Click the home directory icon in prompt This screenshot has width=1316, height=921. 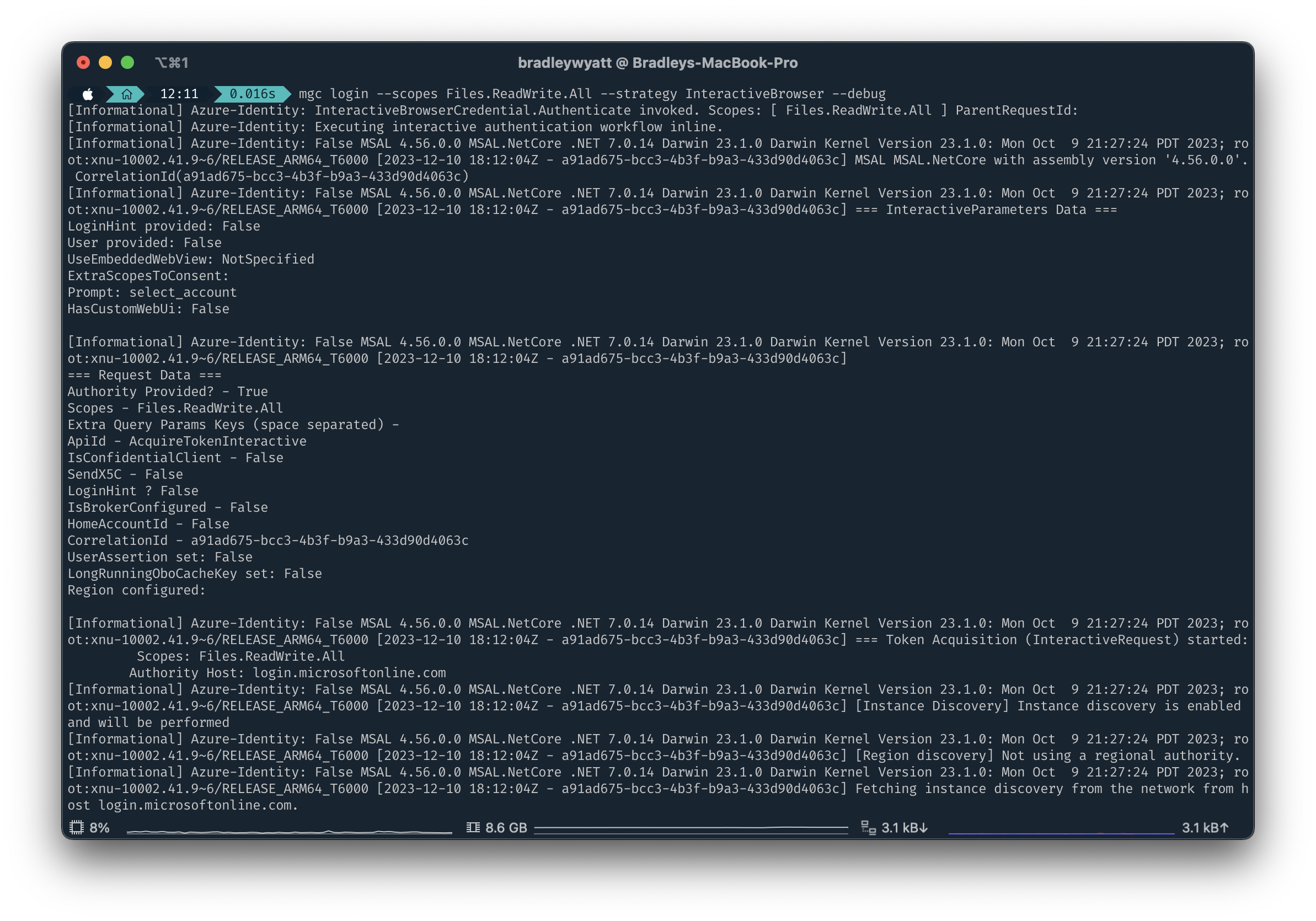coord(127,94)
